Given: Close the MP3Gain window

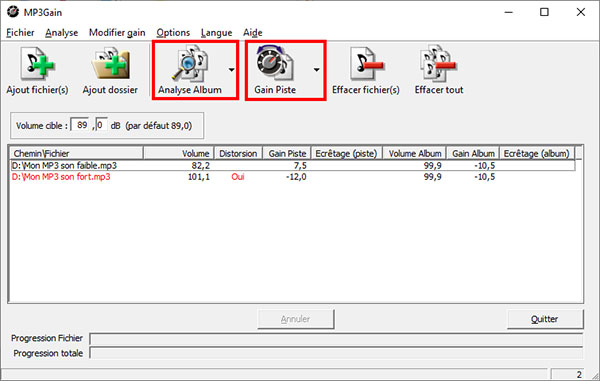Looking at the screenshot, I should point(580,12).
